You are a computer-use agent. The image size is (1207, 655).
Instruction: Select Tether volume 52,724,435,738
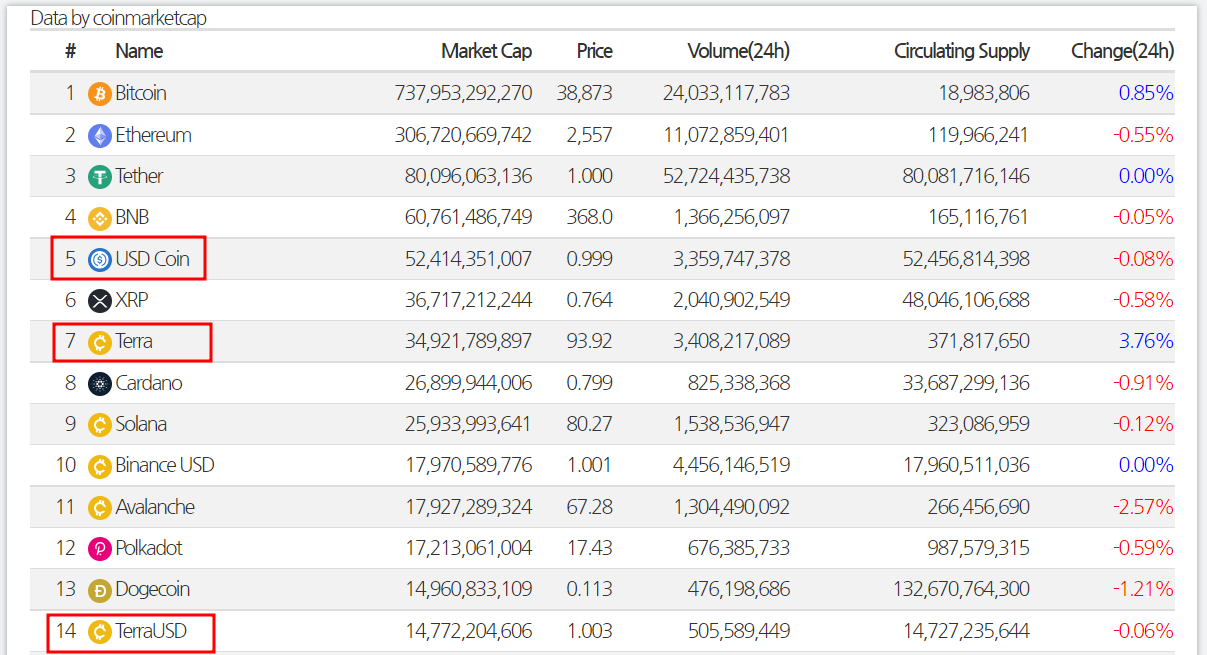point(726,176)
